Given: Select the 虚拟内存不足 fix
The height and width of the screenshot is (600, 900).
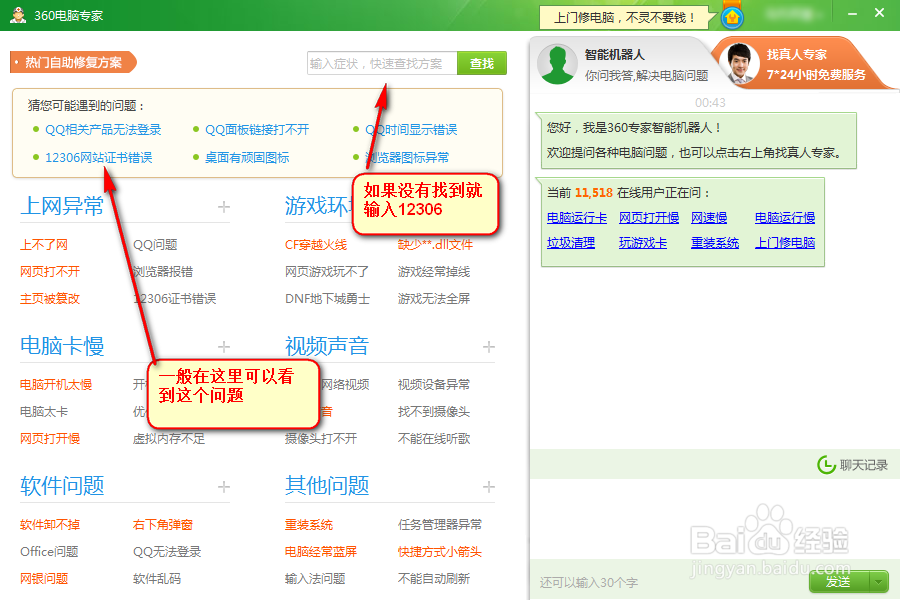Looking at the screenshot, I should pos(169,439).
